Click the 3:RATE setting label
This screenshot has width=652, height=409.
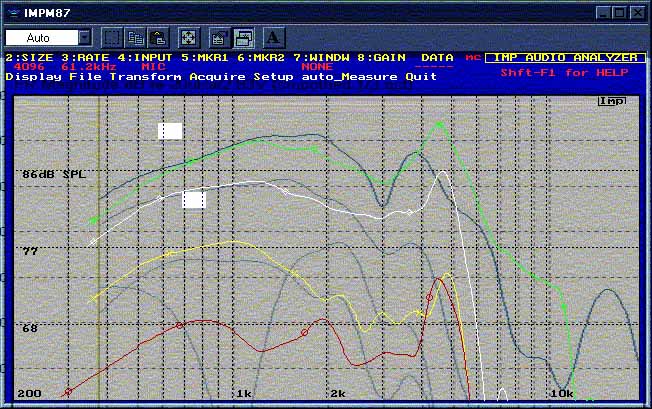pos(85,58)
